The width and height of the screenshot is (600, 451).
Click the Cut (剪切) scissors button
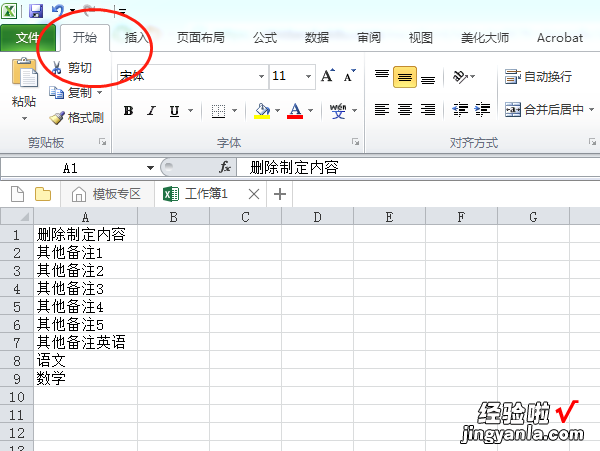pos(72,68)
